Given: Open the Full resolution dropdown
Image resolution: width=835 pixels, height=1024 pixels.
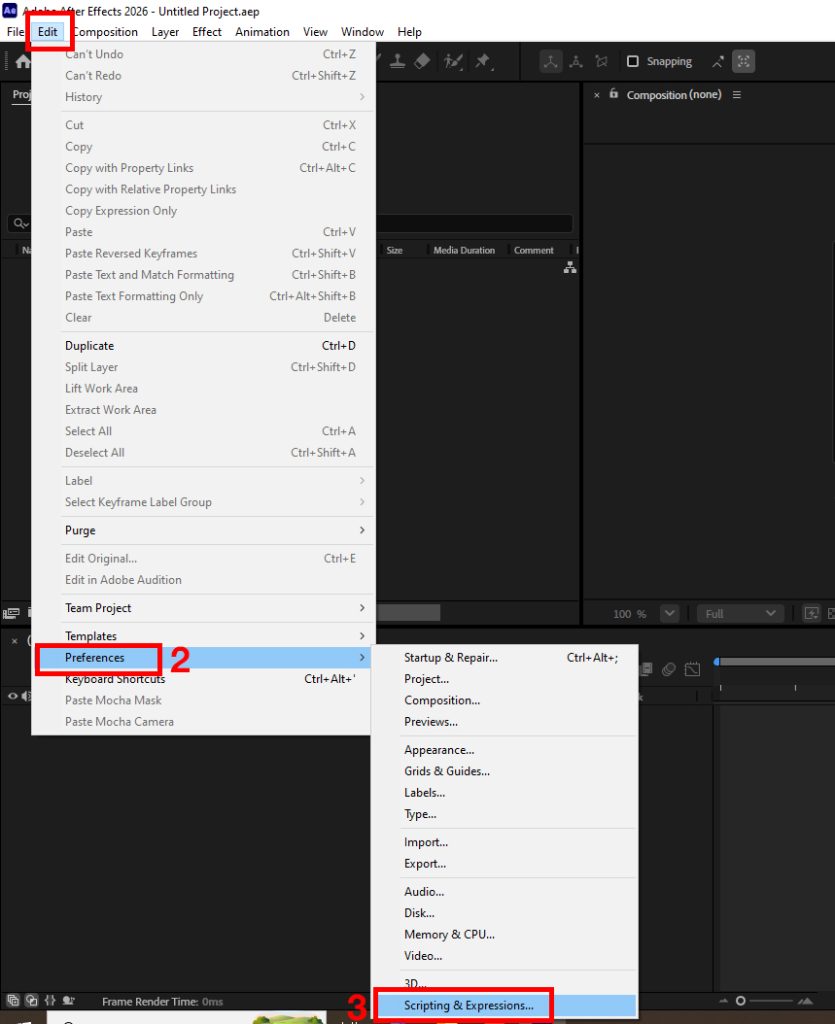Looking at the screenshot, I should tap(740, 613).
